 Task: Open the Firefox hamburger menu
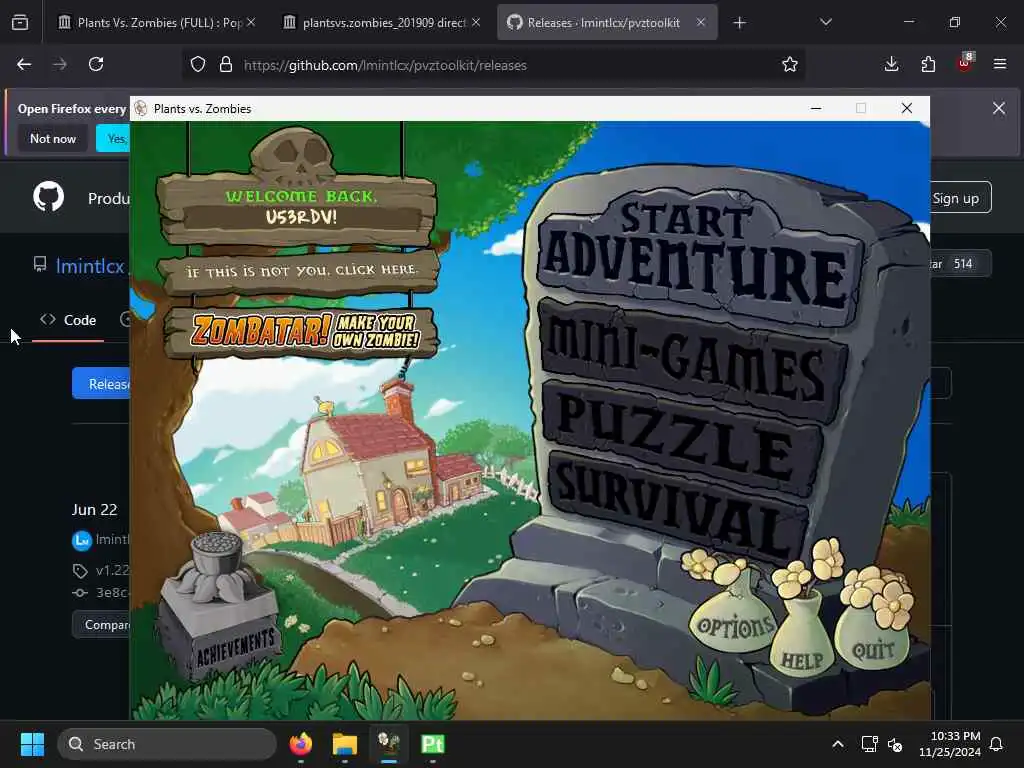click(1000, 64)
